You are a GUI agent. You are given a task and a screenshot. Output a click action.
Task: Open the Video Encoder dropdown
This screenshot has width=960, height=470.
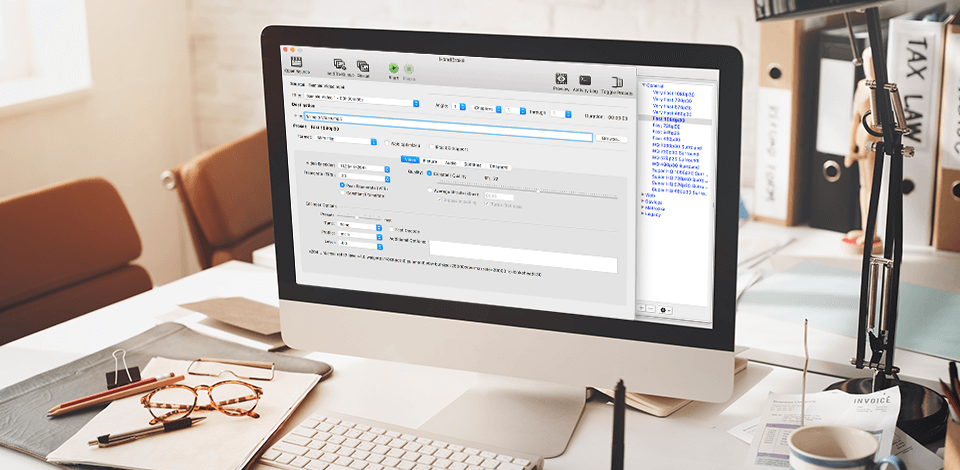pyautogui.click(x=362, y=168)
